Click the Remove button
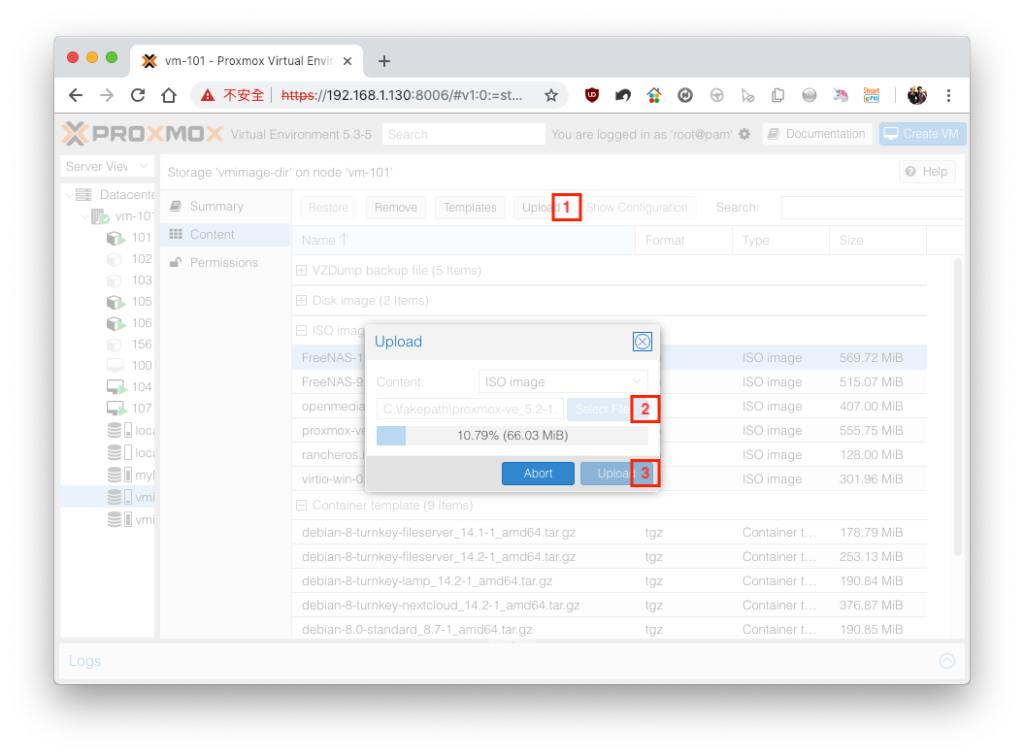This screenshot has height=756, width=1024. (x=396, y=208)
